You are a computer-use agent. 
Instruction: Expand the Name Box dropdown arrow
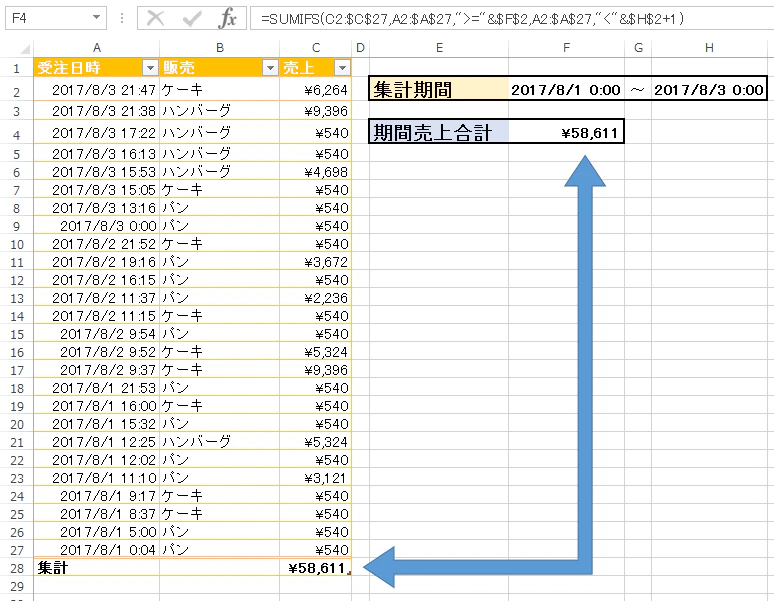pos(97,18)
